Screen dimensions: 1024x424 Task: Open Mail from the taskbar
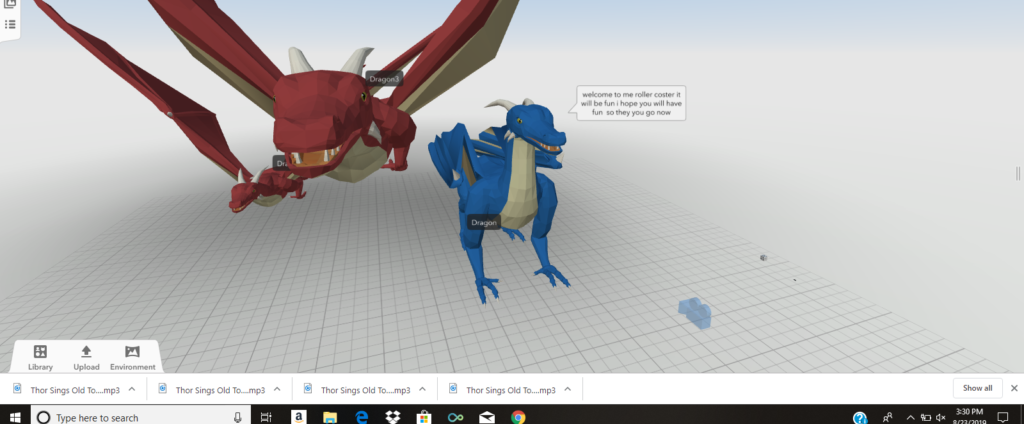pos(487,417)
